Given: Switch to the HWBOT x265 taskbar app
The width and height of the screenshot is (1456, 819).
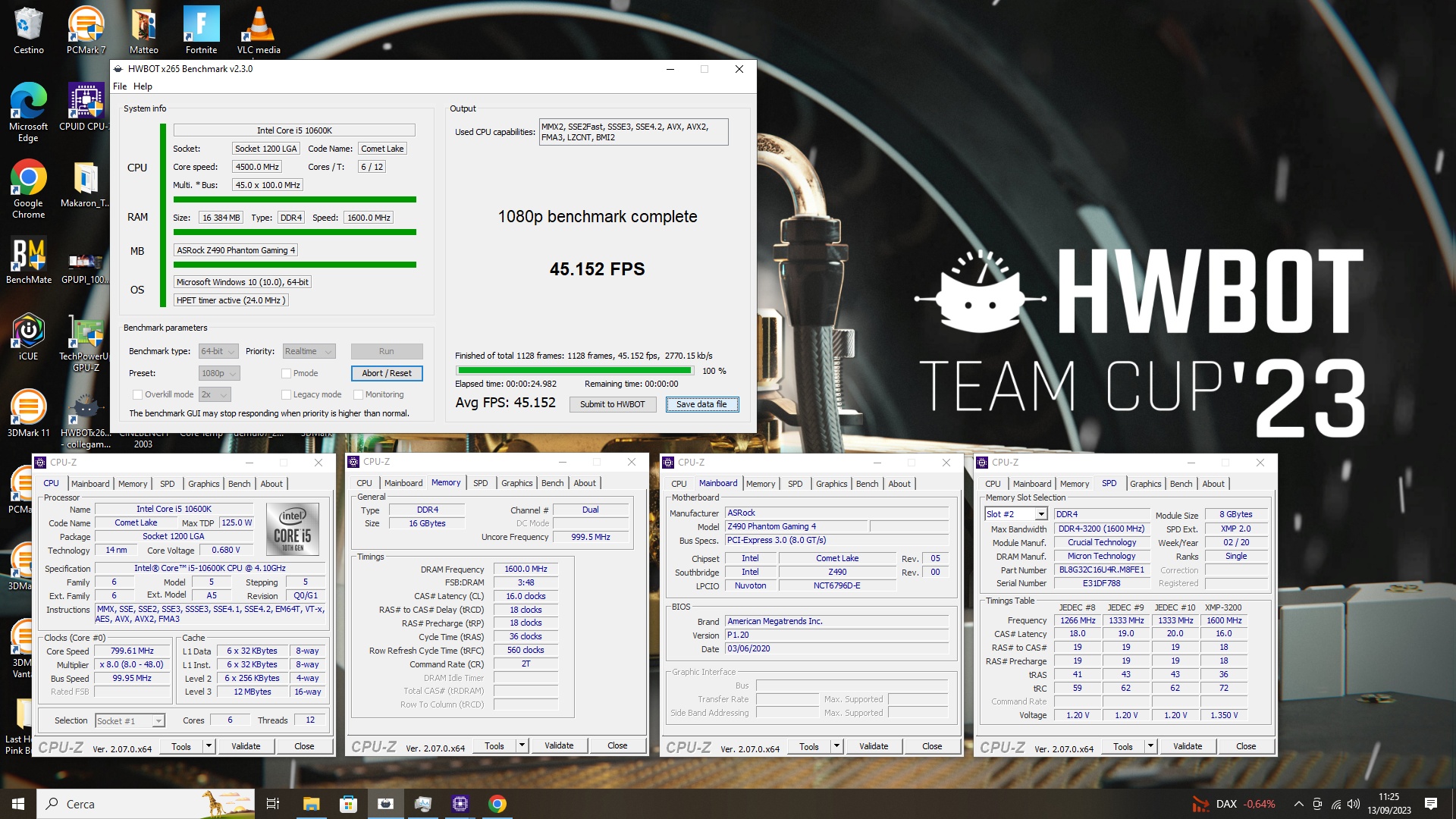Looking at the screenshot, I should (385, 804).
